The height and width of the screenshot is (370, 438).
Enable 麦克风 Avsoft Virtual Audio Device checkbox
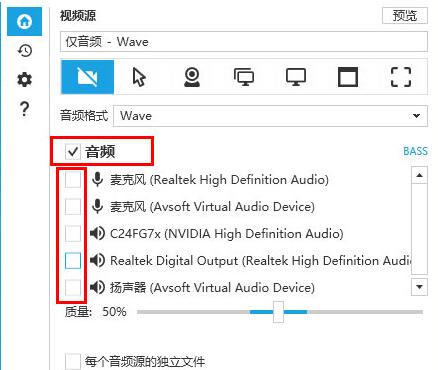click(73, 206)
